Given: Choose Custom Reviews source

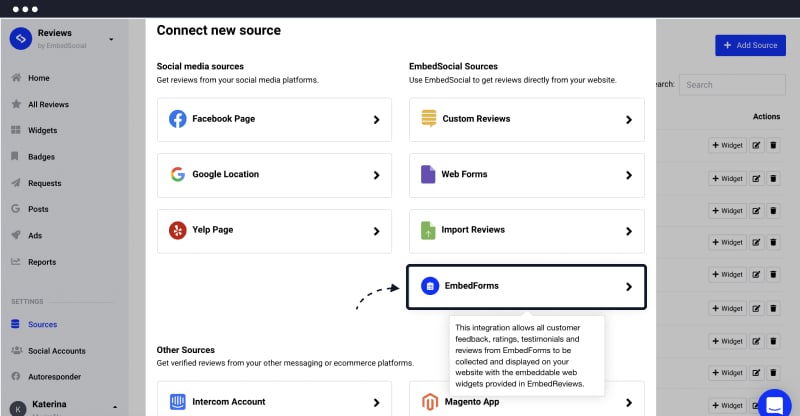Looking at the screenshot, I should pos(527,119).
